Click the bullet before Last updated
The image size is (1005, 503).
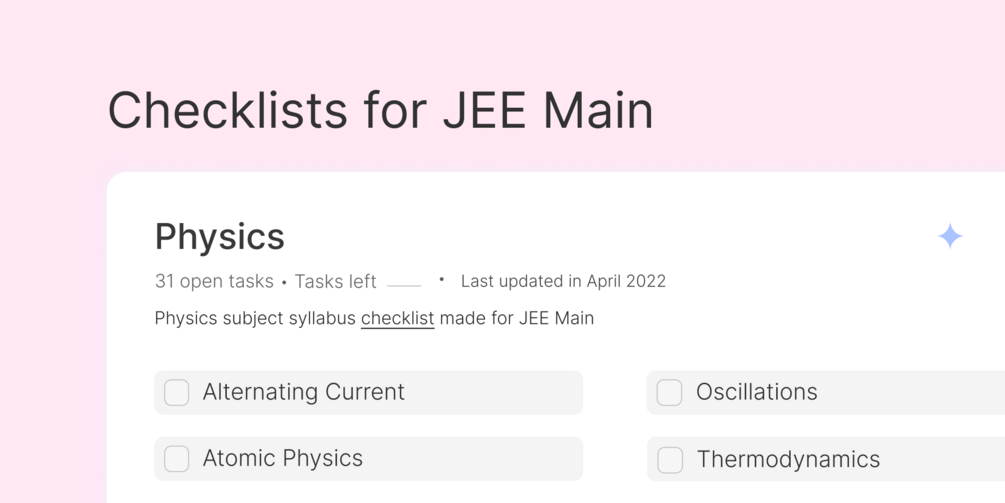tap(441, 280)
